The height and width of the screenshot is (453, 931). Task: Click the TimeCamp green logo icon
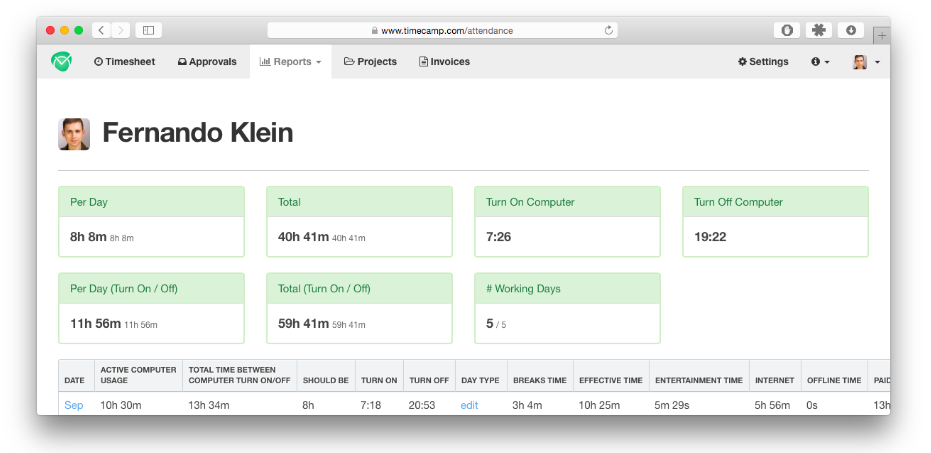coord(62,61)
